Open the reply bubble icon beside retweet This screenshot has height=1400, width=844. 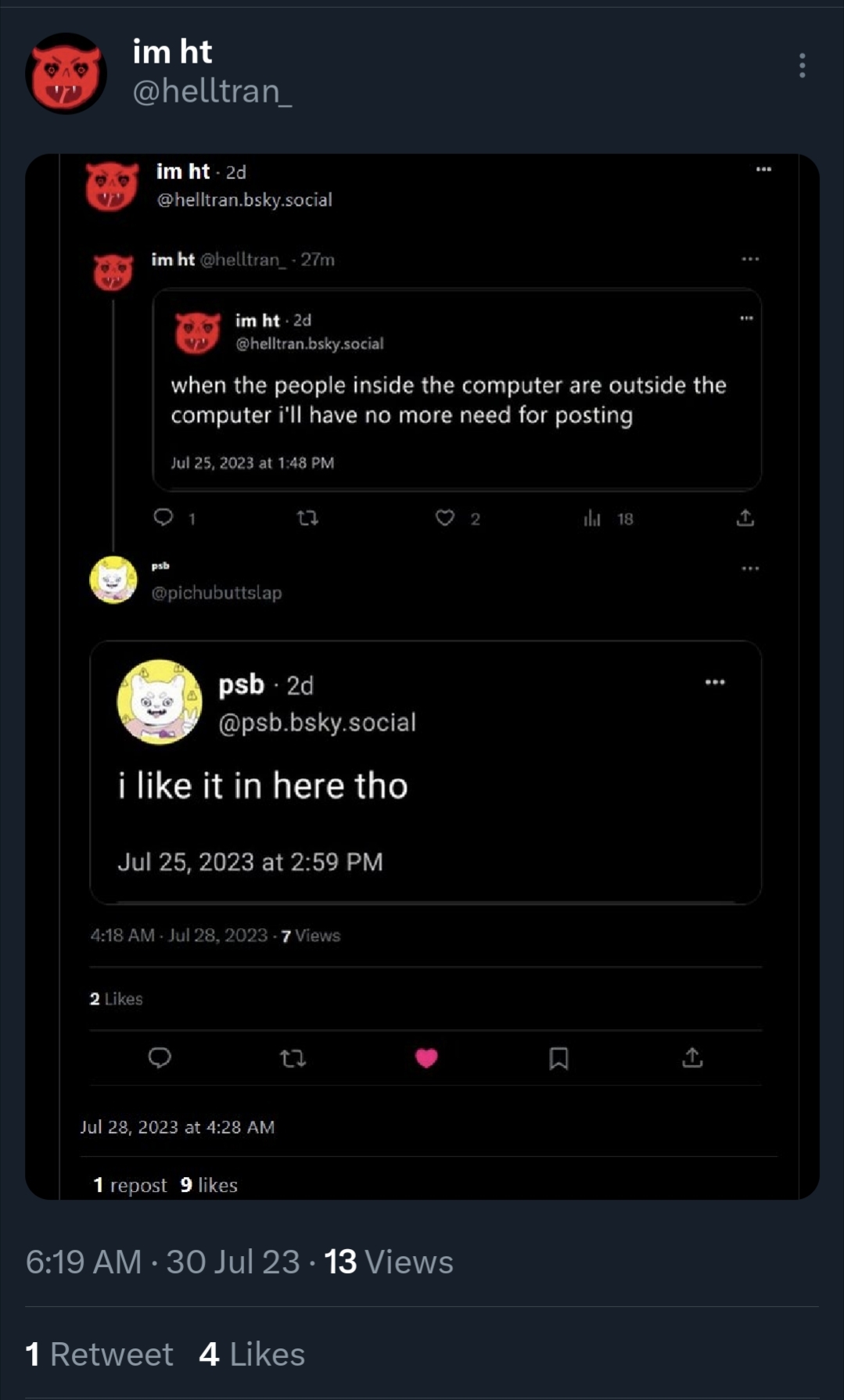tap(160, 1058)
